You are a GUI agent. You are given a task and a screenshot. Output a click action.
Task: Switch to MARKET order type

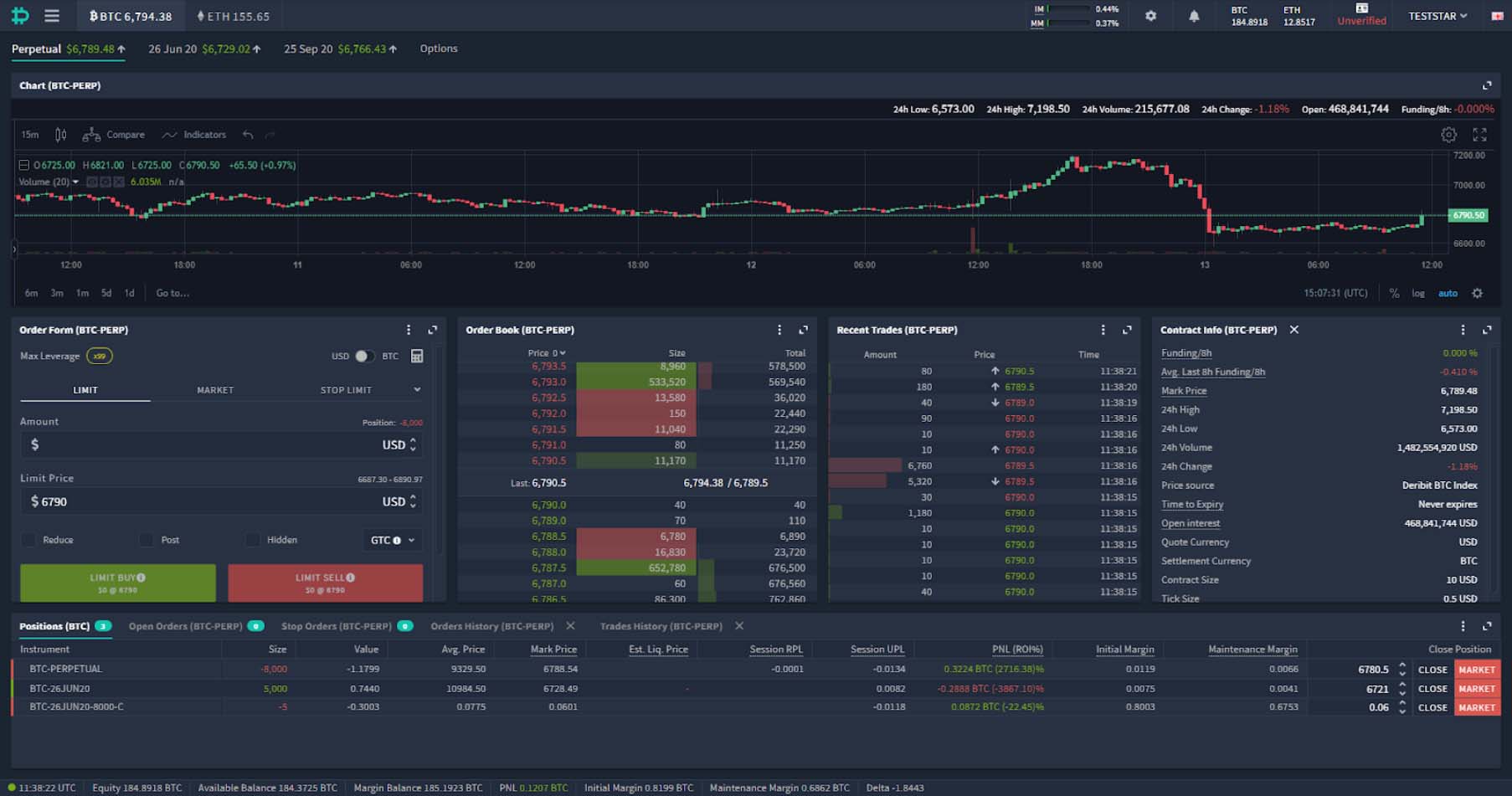pos(215,390)
